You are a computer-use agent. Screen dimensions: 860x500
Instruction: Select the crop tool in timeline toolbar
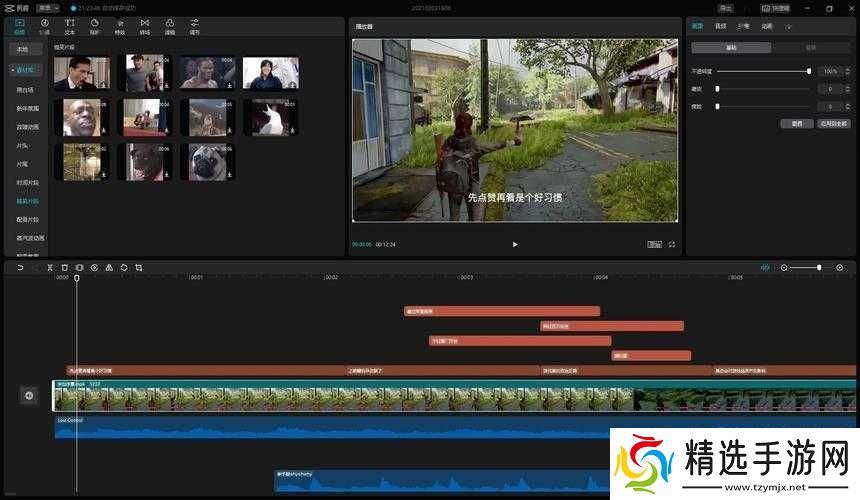coord(138,267)
